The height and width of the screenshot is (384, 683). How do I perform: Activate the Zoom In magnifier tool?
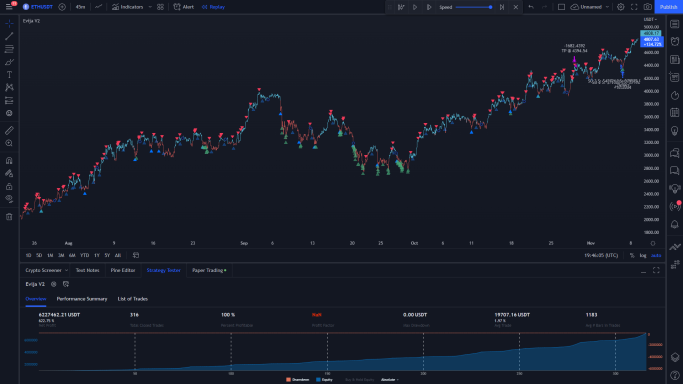pos(9,143)
